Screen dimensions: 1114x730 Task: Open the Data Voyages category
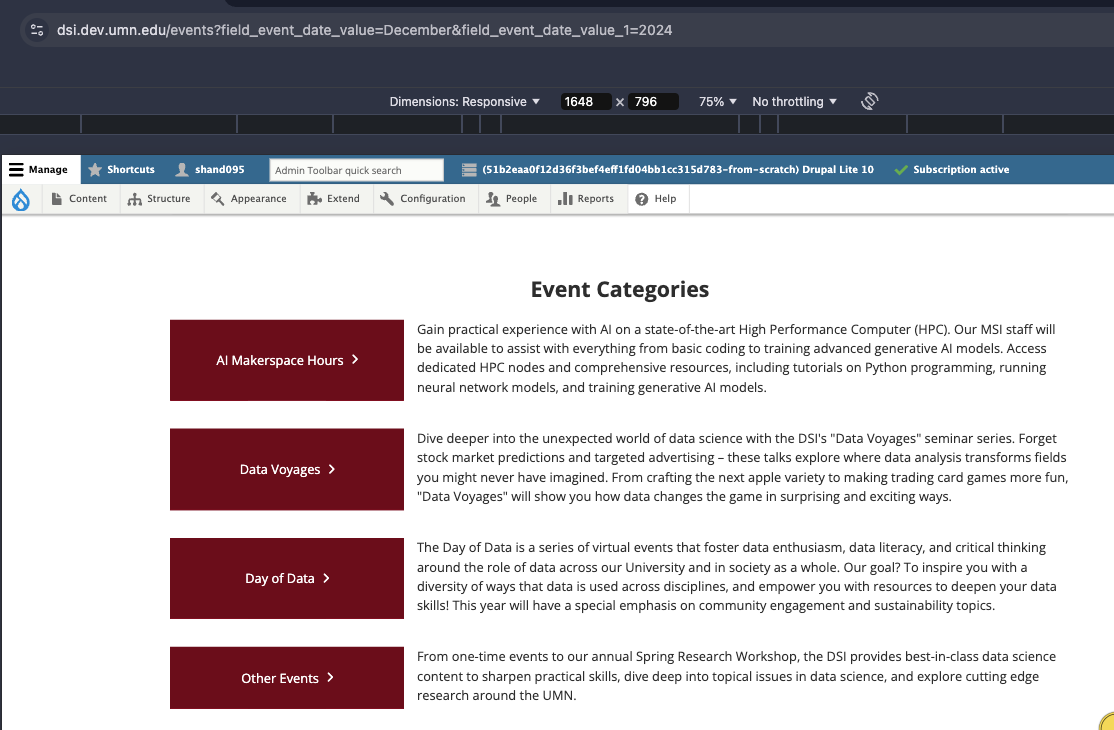(x=287, y=469)
